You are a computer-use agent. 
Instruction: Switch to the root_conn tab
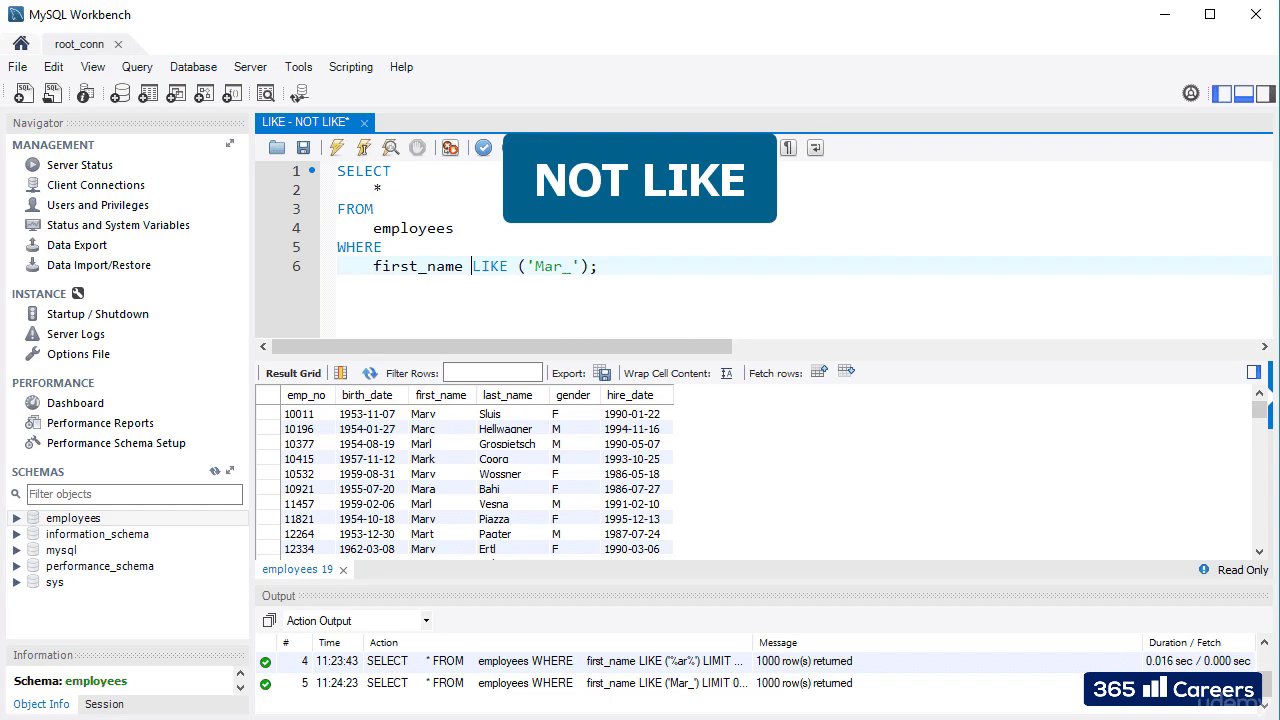point(79,44)
